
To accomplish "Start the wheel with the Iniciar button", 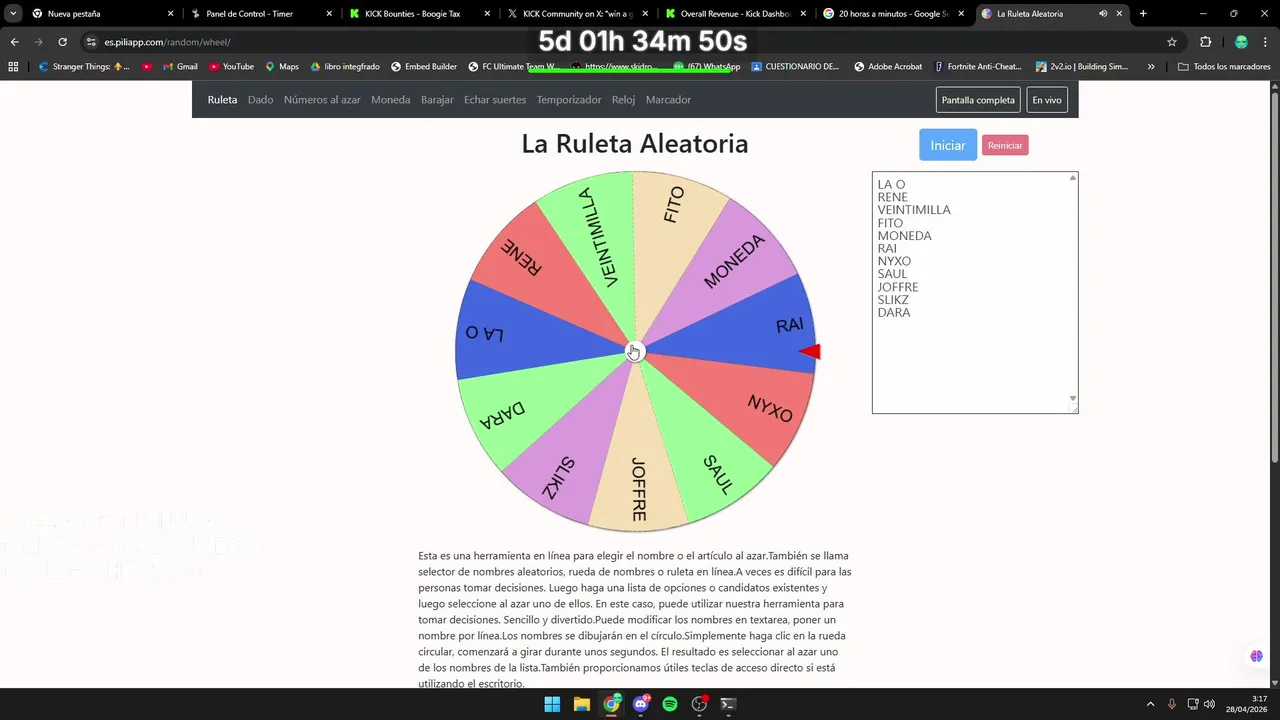I will (948, 145).
